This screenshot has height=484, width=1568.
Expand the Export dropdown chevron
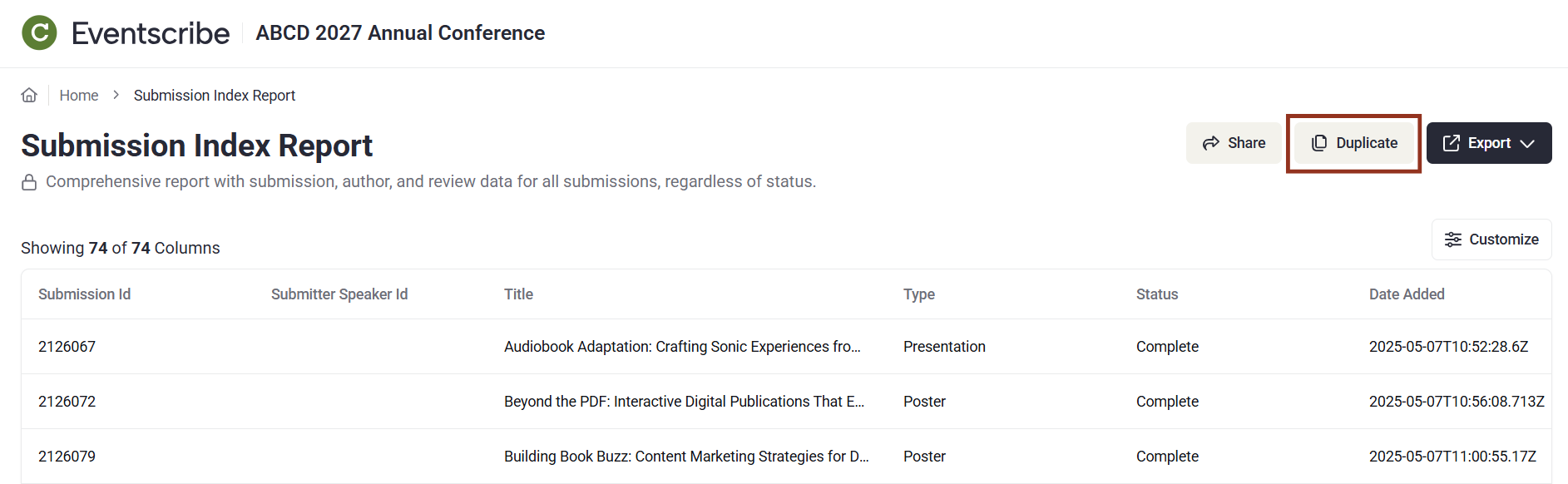[x=1527, y=143]
